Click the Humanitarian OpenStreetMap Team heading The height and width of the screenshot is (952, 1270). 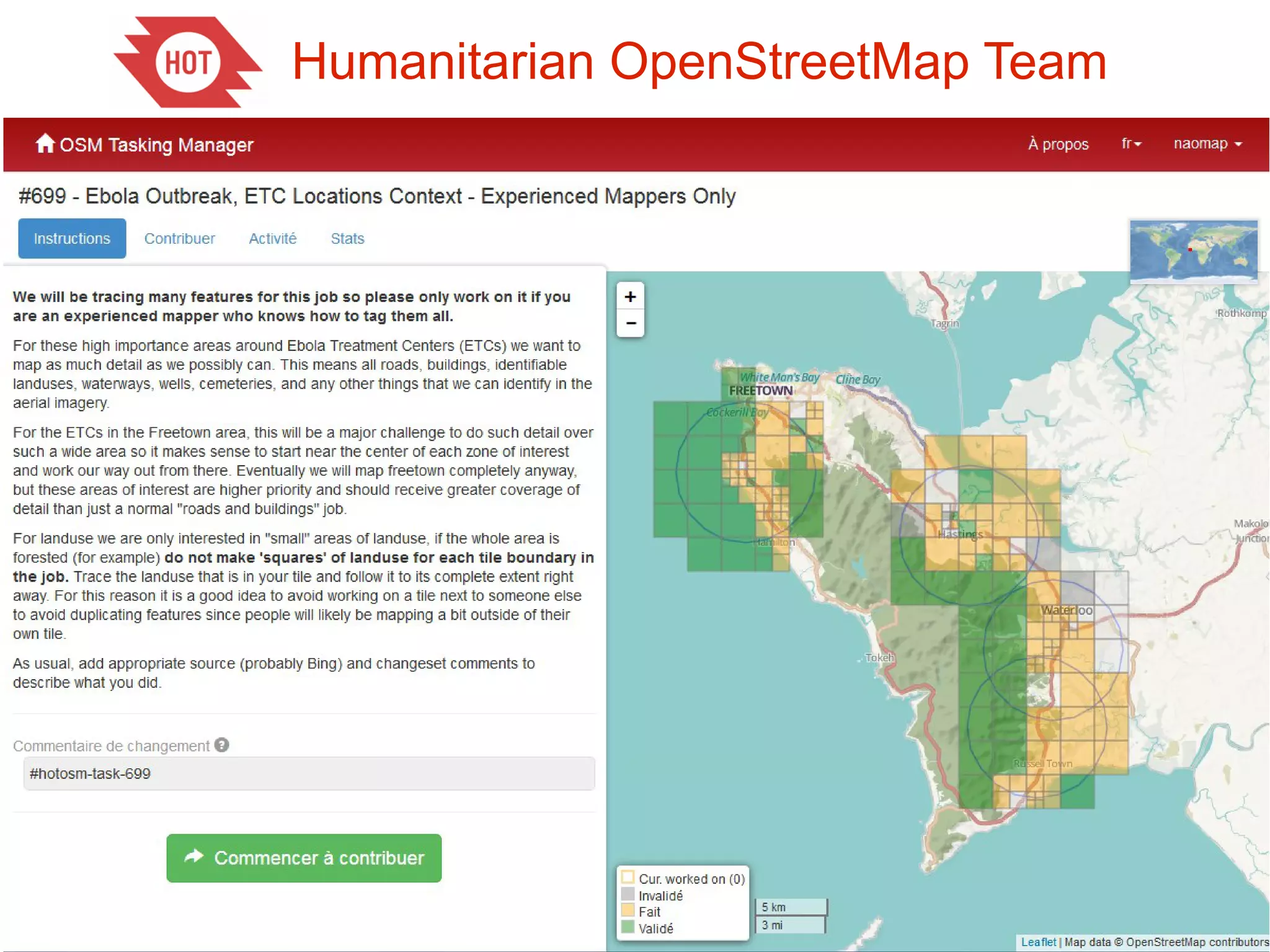[x=699, y=61]
